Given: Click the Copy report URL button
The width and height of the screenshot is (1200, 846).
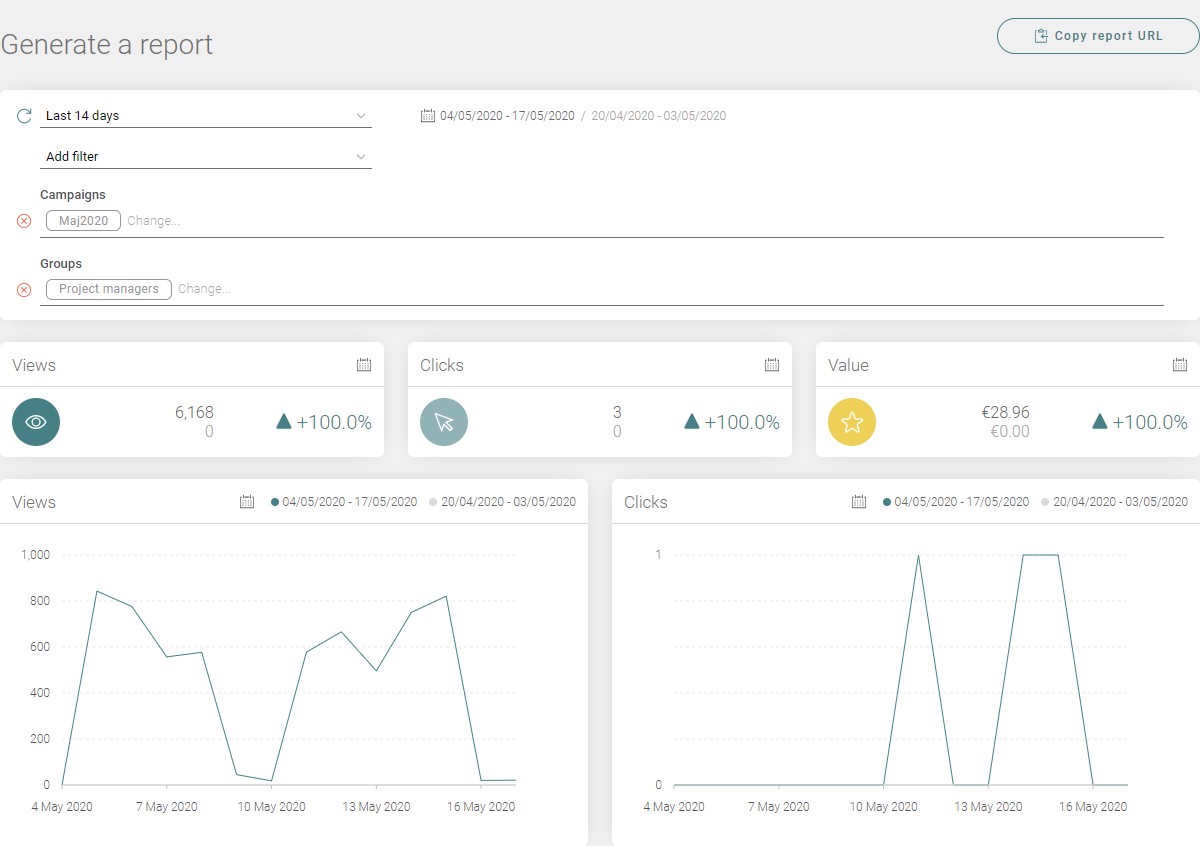Looking at the screenshot, I should 1098,36.
